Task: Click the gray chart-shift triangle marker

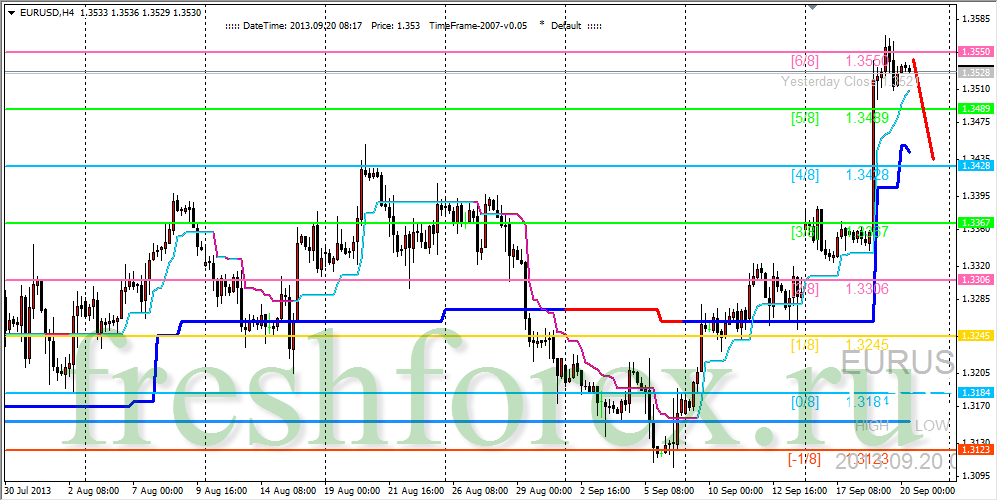Action: [812, 6]
